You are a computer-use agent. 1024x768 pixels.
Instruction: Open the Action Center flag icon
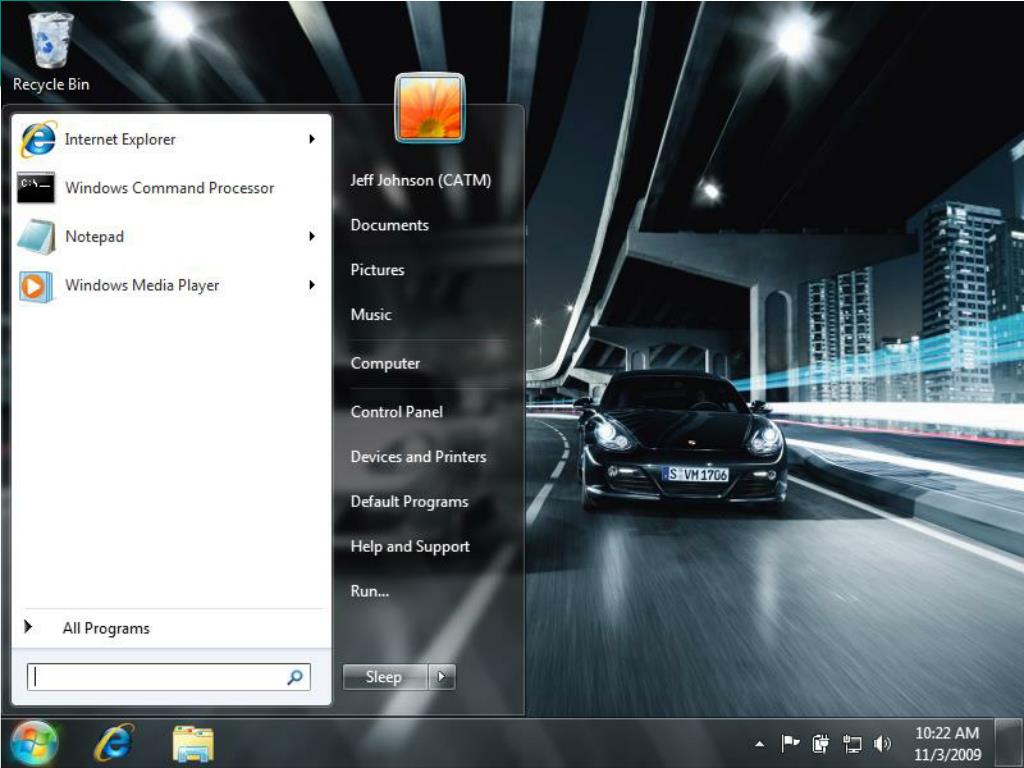tap(790, 743)
